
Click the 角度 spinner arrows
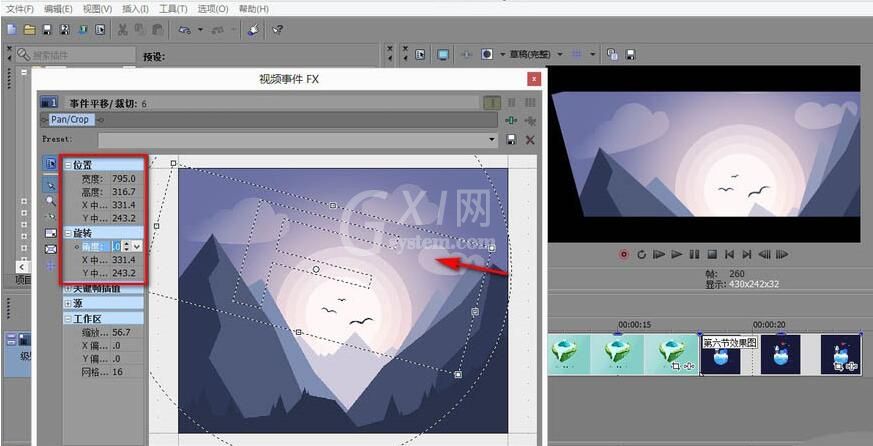(x=126, y=246)
